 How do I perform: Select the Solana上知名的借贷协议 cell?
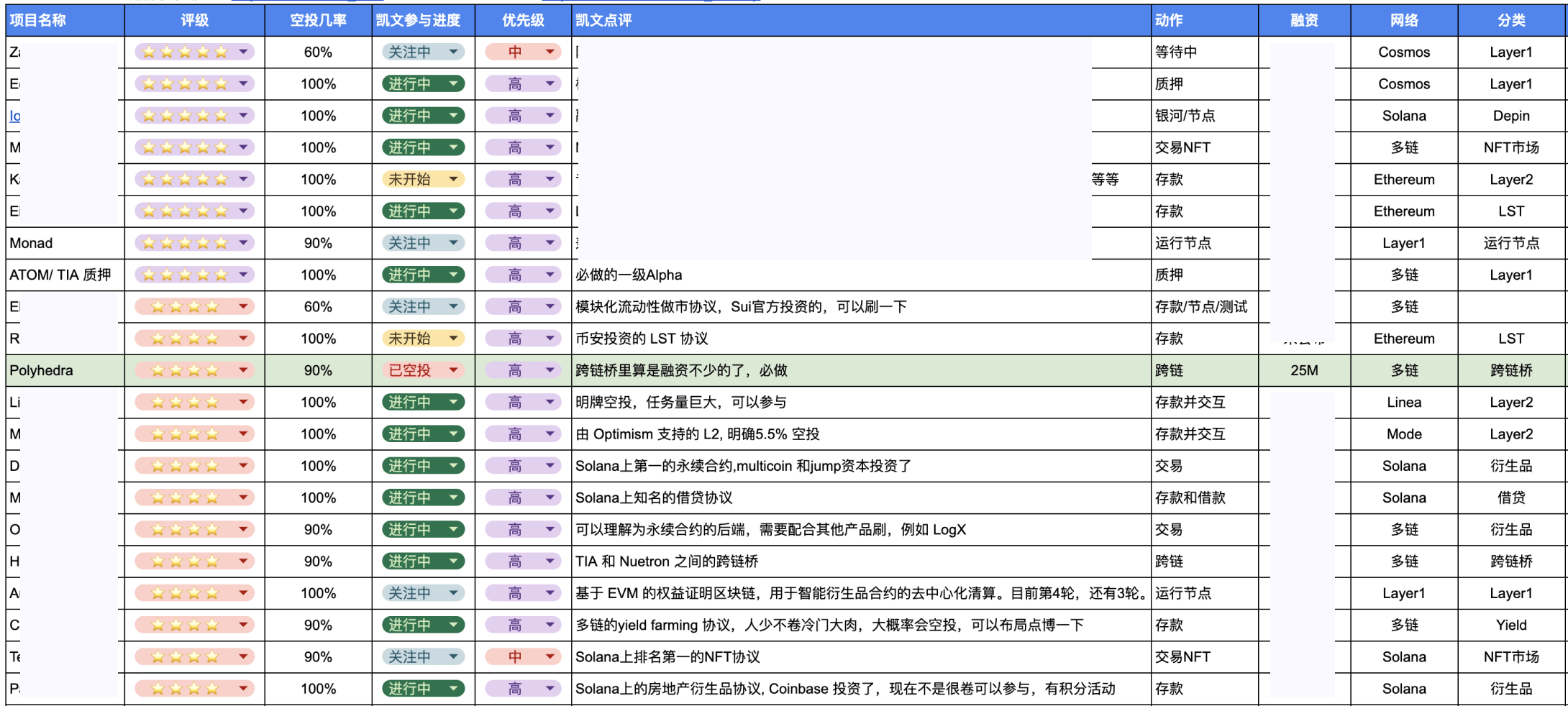(x=862, y=498)
